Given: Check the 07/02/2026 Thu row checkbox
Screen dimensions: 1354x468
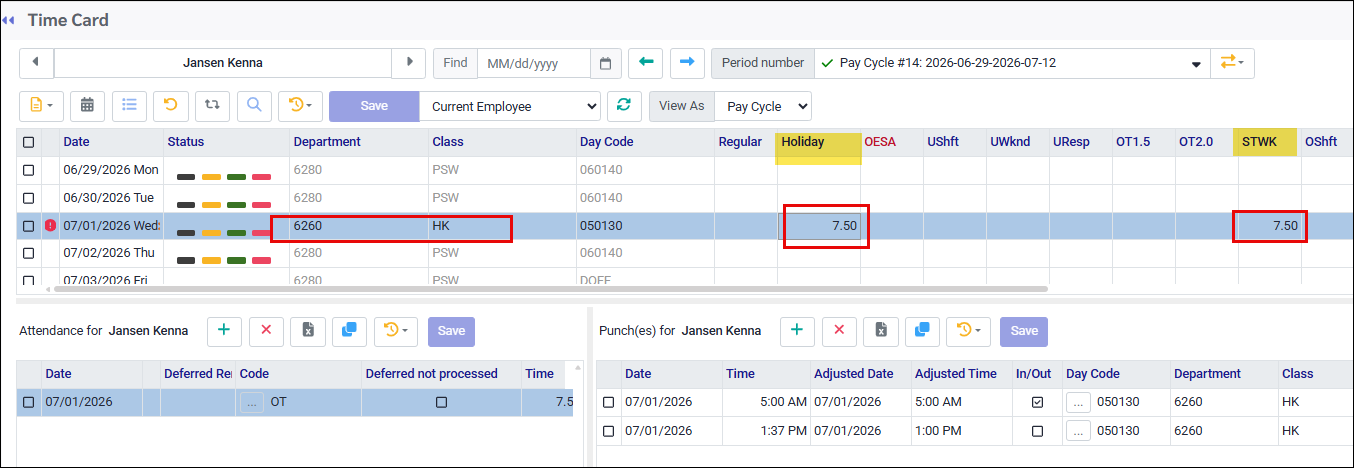Looking at the screenshot, I should click(28, 254).
